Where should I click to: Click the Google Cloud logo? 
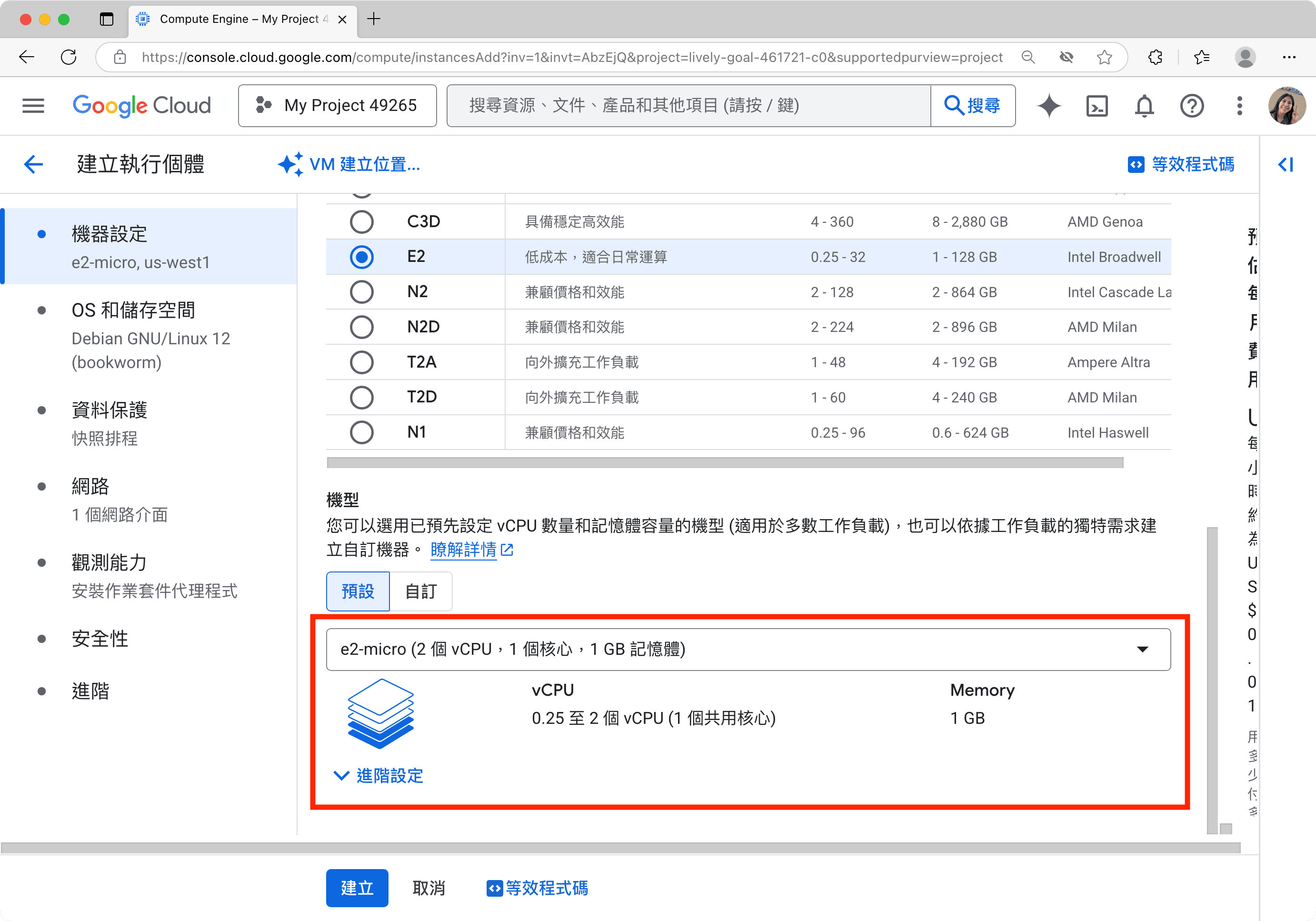141,105
